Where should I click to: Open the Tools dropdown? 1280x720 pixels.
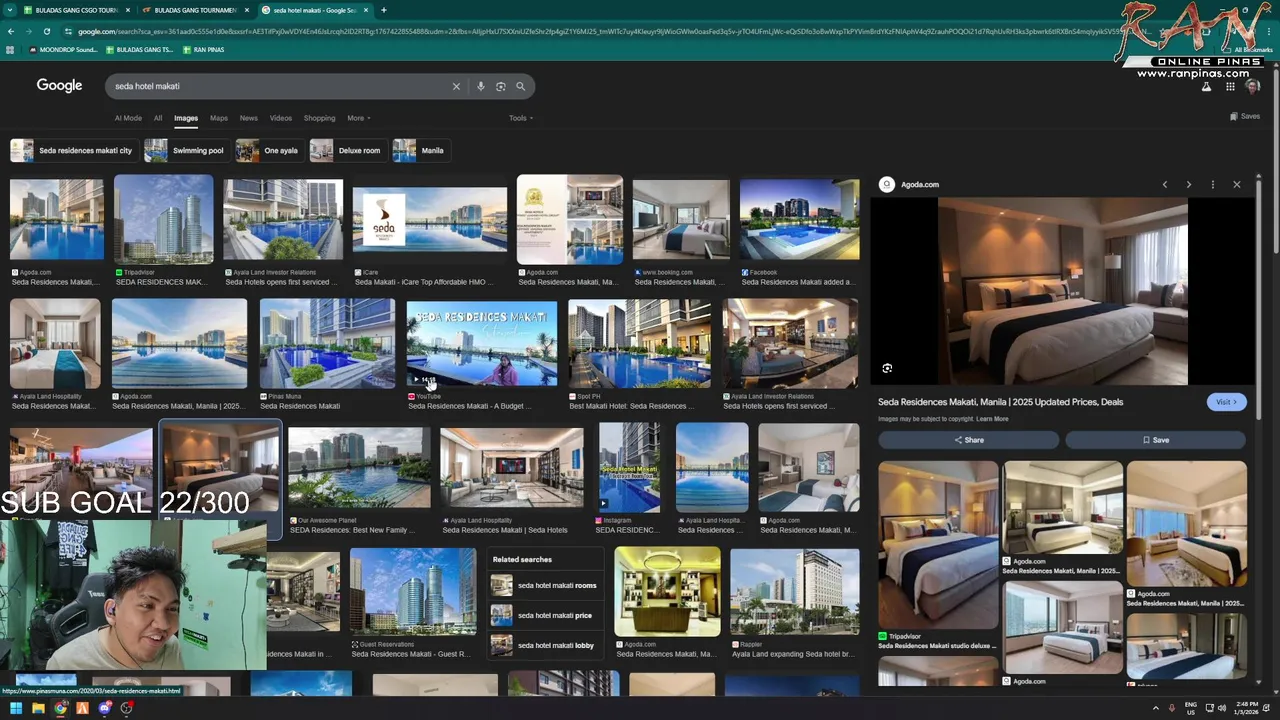click(521, 118)
